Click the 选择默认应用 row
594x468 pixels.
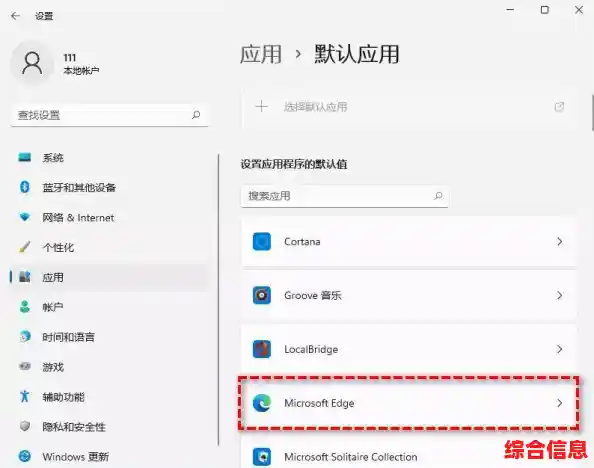(x=409, y=107)
